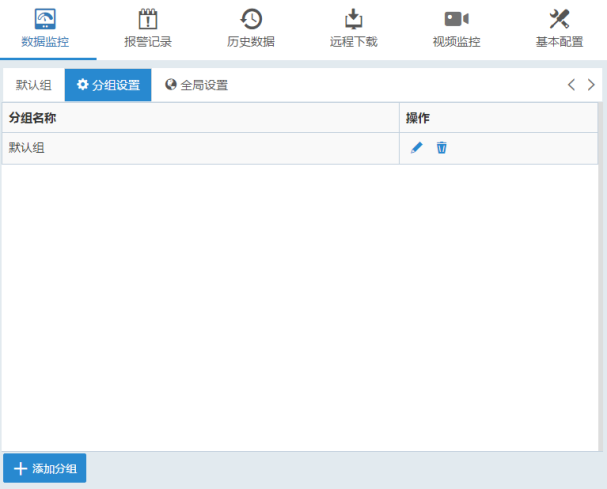The width and height of the screenshot is (607, 489).
Task: Delete the 默认组 group with trash icon
Action: pos(441,148)
